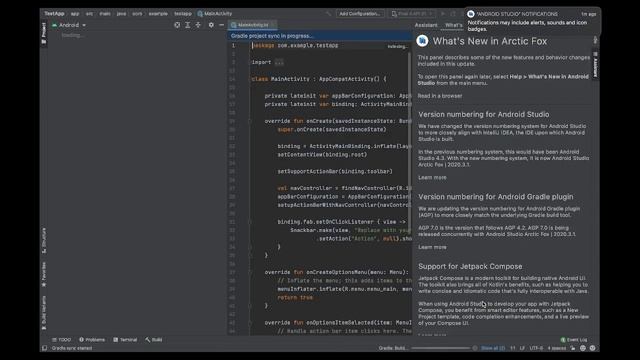Expand the collapsed import block
This screenshot has height=360, width=640.
point(279,62)
